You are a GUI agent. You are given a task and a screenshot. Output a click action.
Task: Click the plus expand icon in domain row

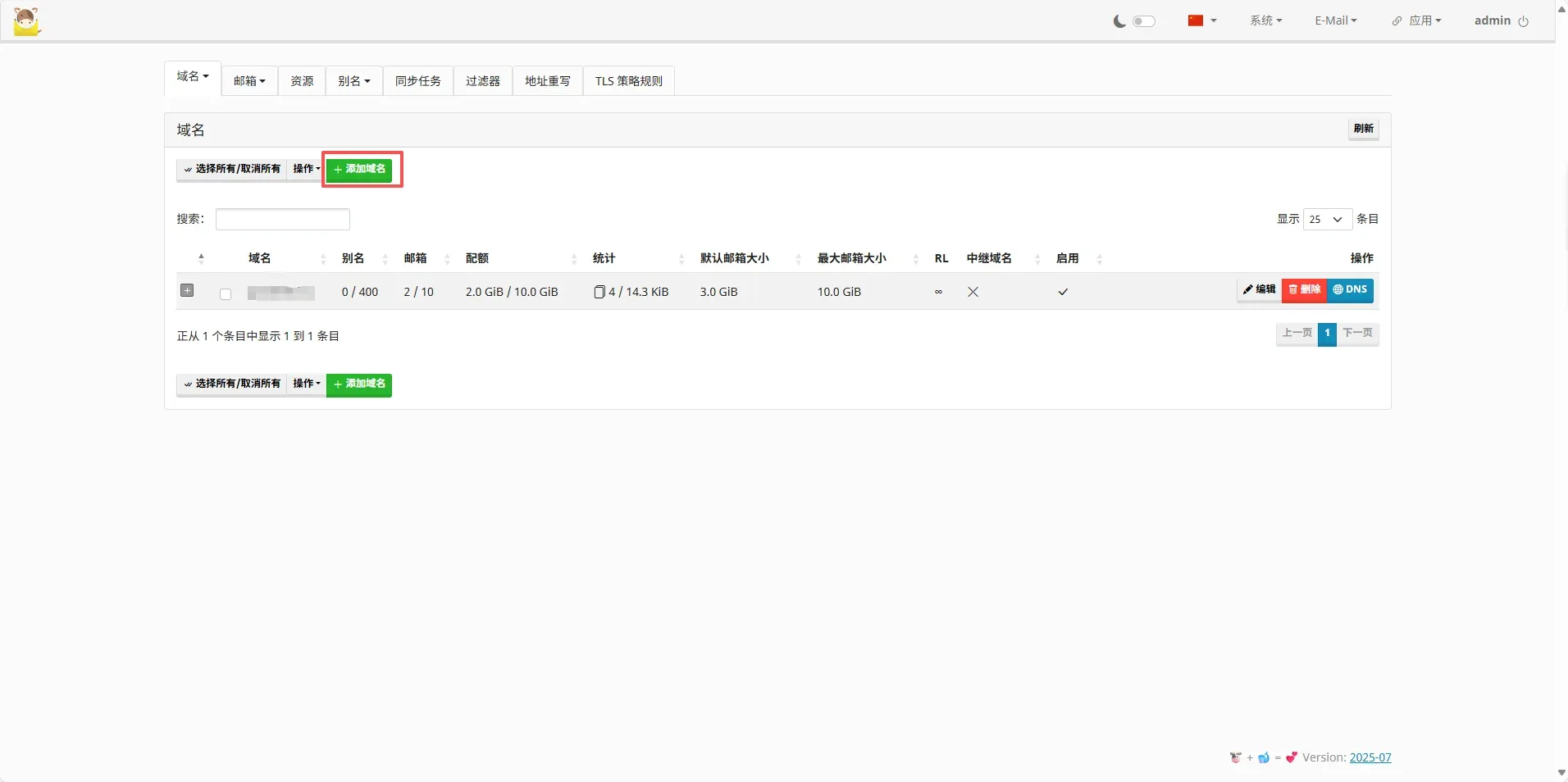(x=187, y=291)
